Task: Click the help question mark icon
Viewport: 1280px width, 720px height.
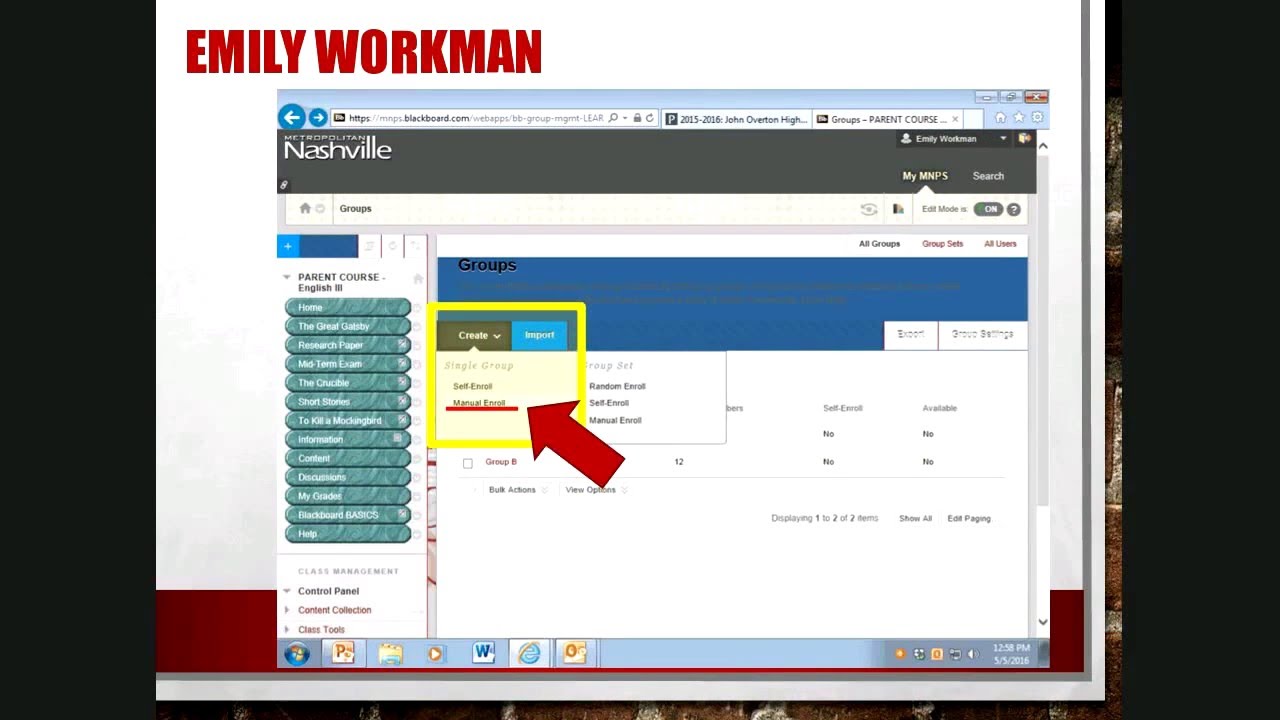Action: coord(1014,209)
